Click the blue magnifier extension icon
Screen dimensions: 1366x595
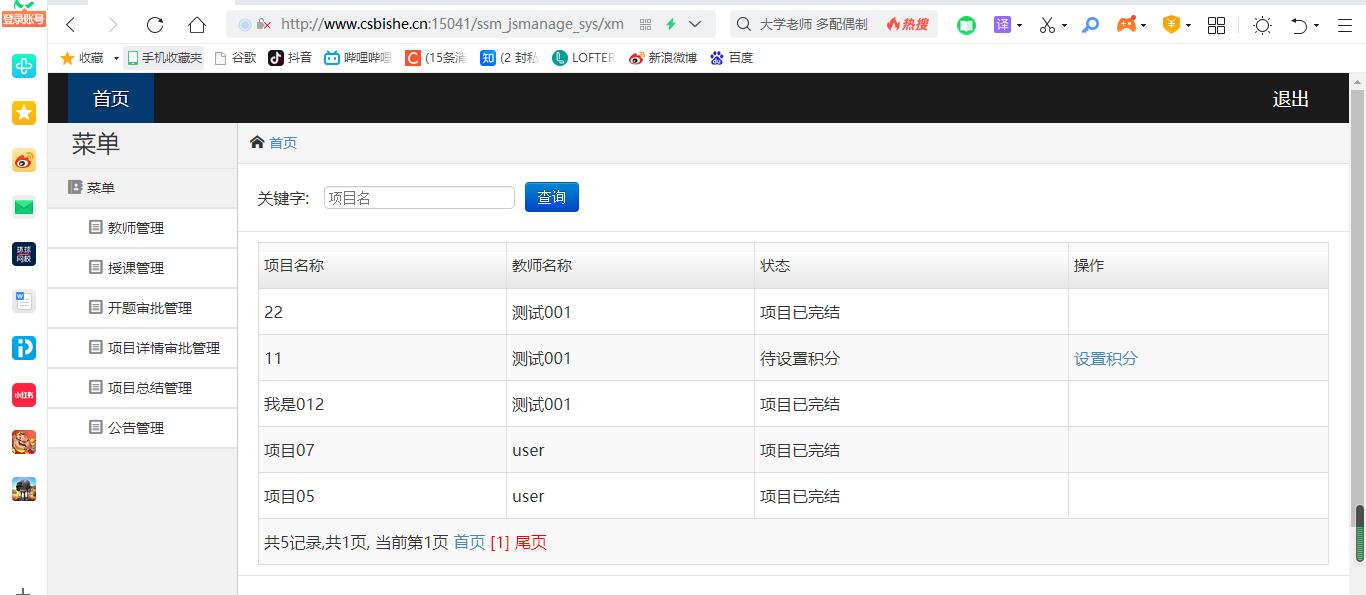[x=1091, y=25]
